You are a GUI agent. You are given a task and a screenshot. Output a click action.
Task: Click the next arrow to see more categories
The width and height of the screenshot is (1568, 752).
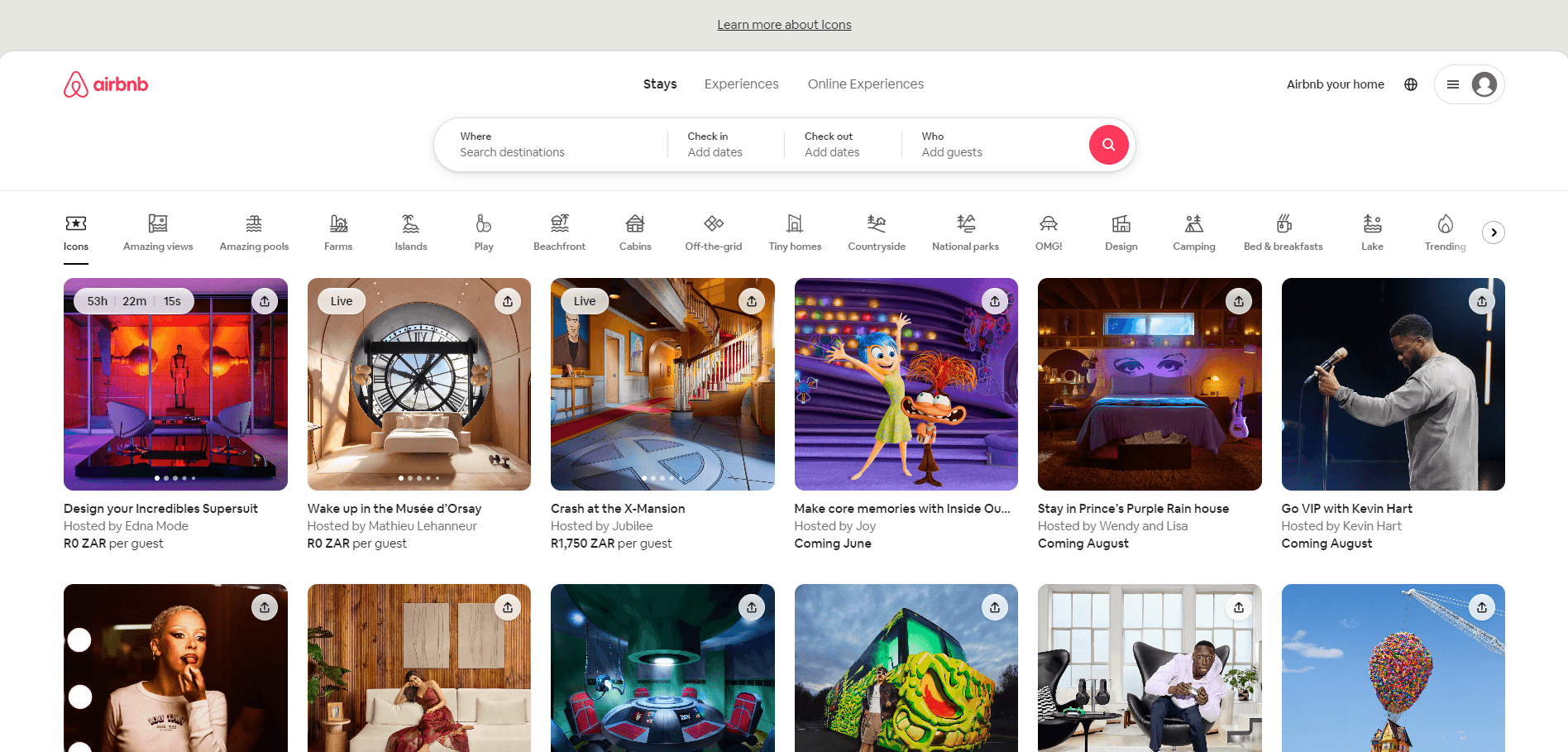(x=1494, y=232)
